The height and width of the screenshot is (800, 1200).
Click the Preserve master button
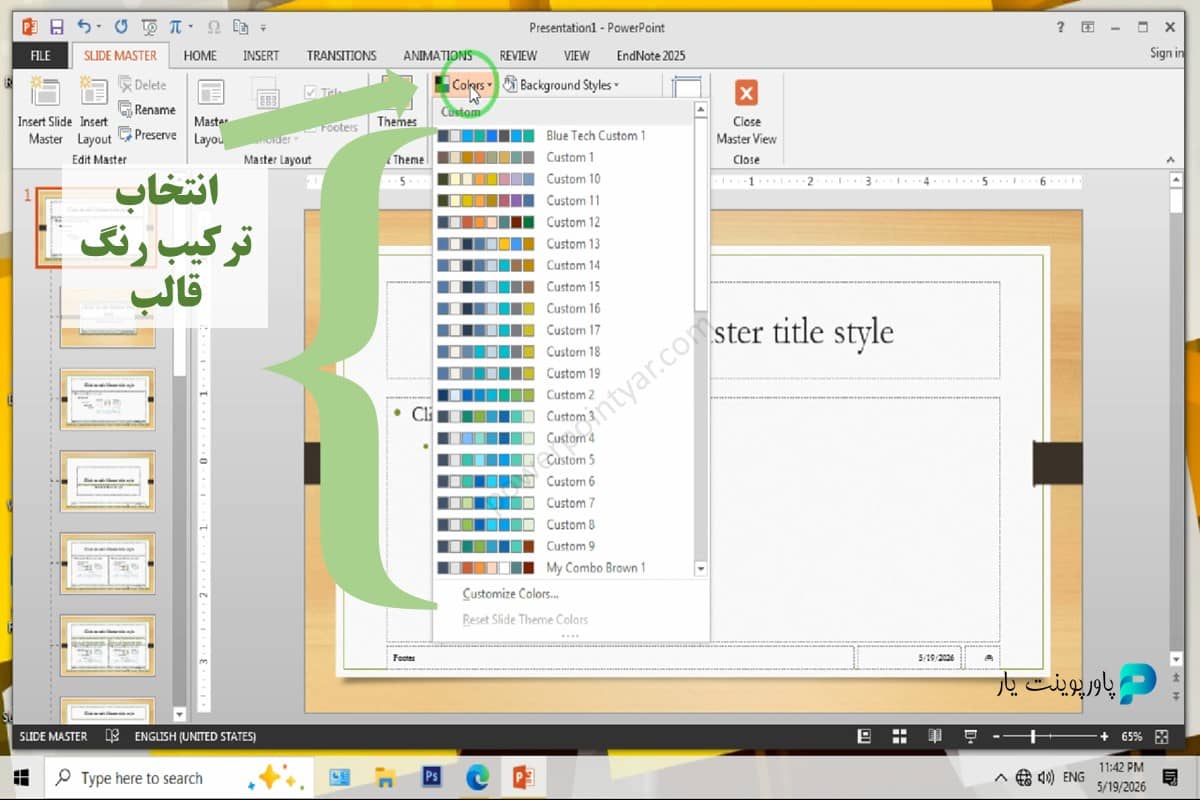(146, 135)
